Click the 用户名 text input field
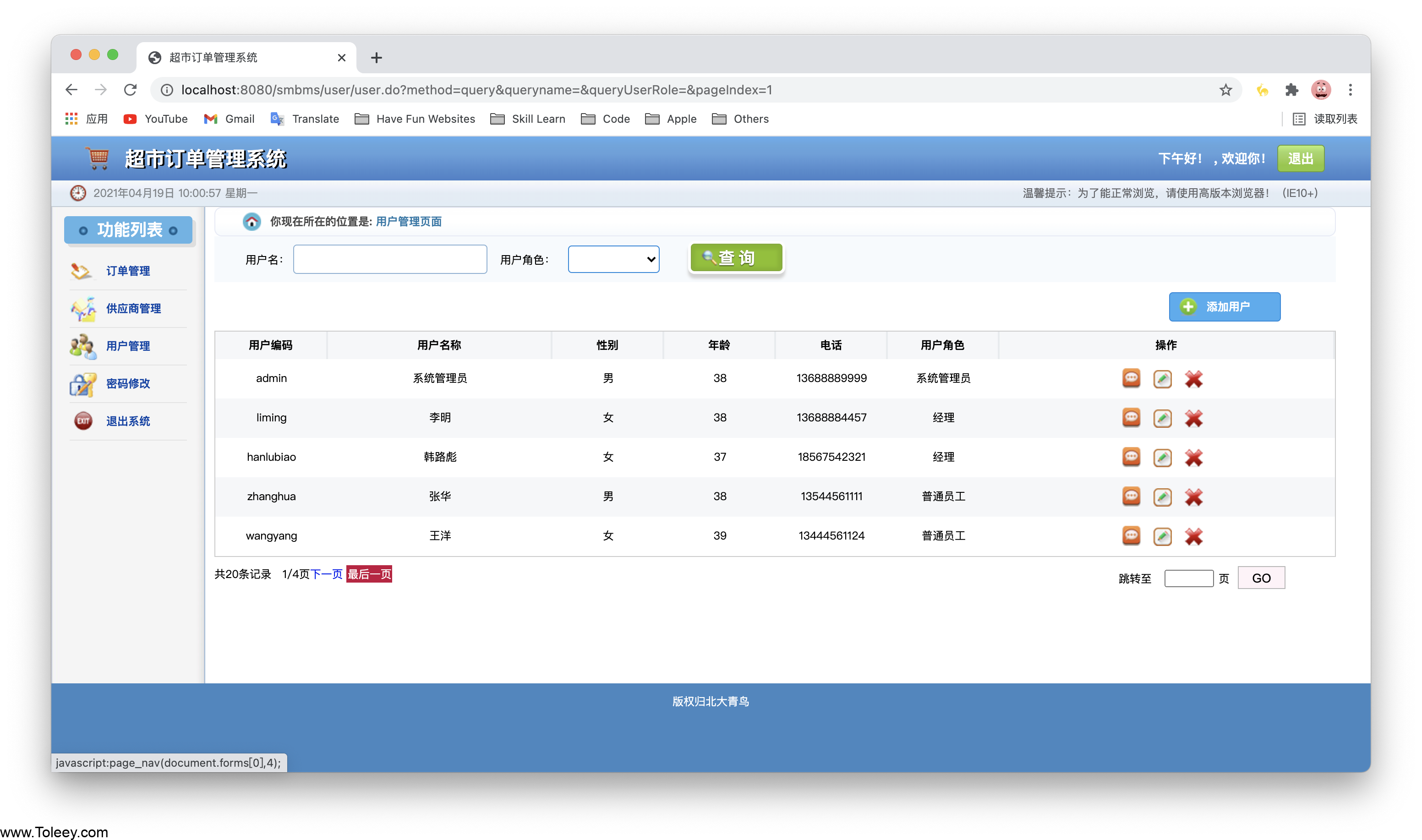 (x=390, y=259)
